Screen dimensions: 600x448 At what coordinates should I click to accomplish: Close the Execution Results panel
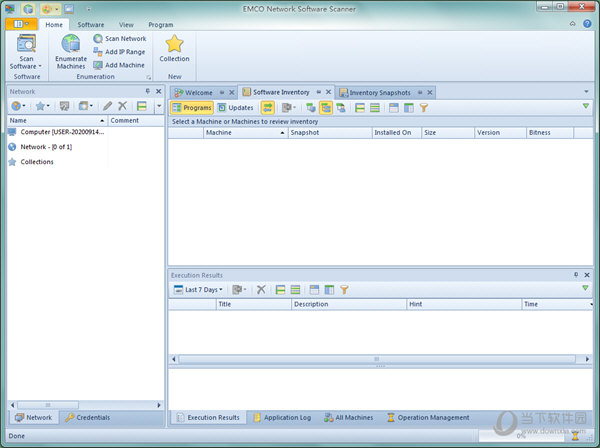587,275
